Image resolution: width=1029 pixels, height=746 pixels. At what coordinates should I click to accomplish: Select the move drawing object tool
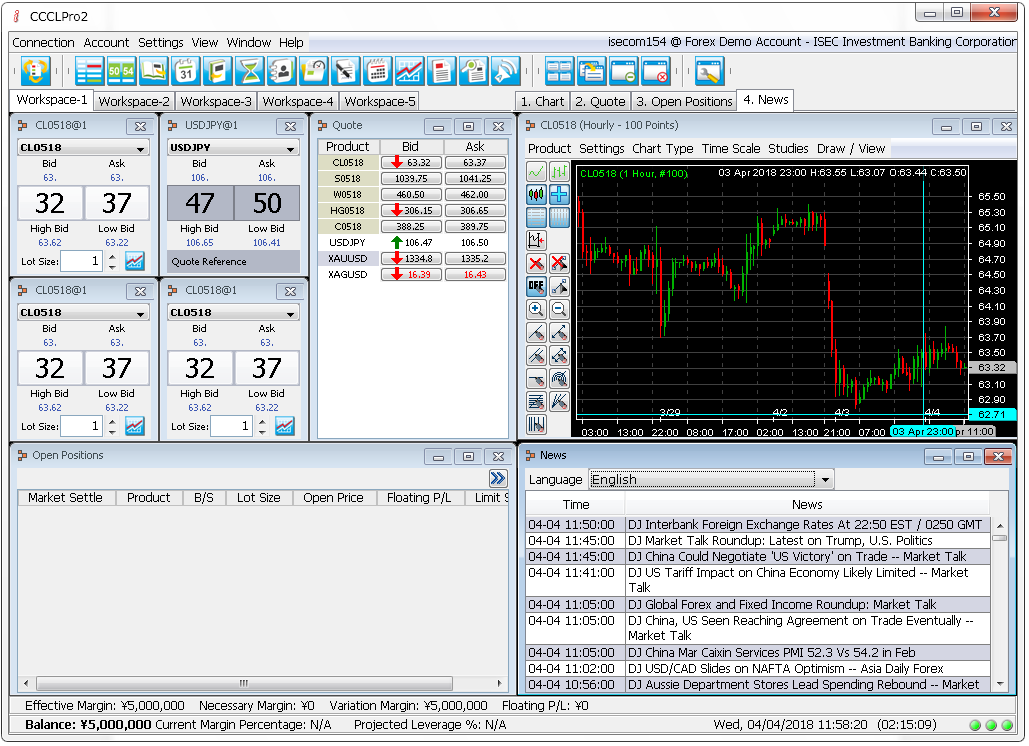(x=559, y=286)
